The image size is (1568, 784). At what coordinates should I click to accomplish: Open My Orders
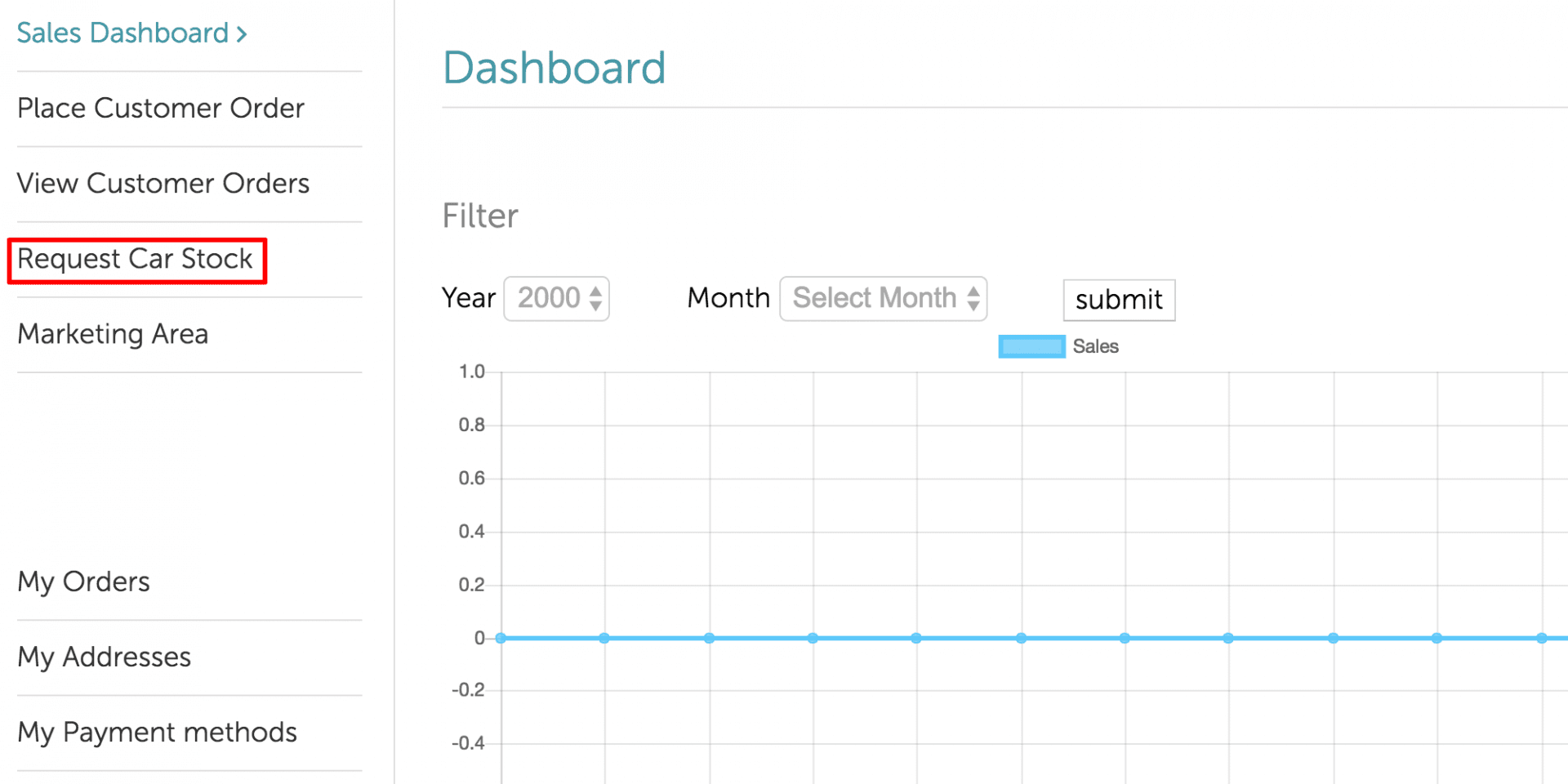[84, 581]
